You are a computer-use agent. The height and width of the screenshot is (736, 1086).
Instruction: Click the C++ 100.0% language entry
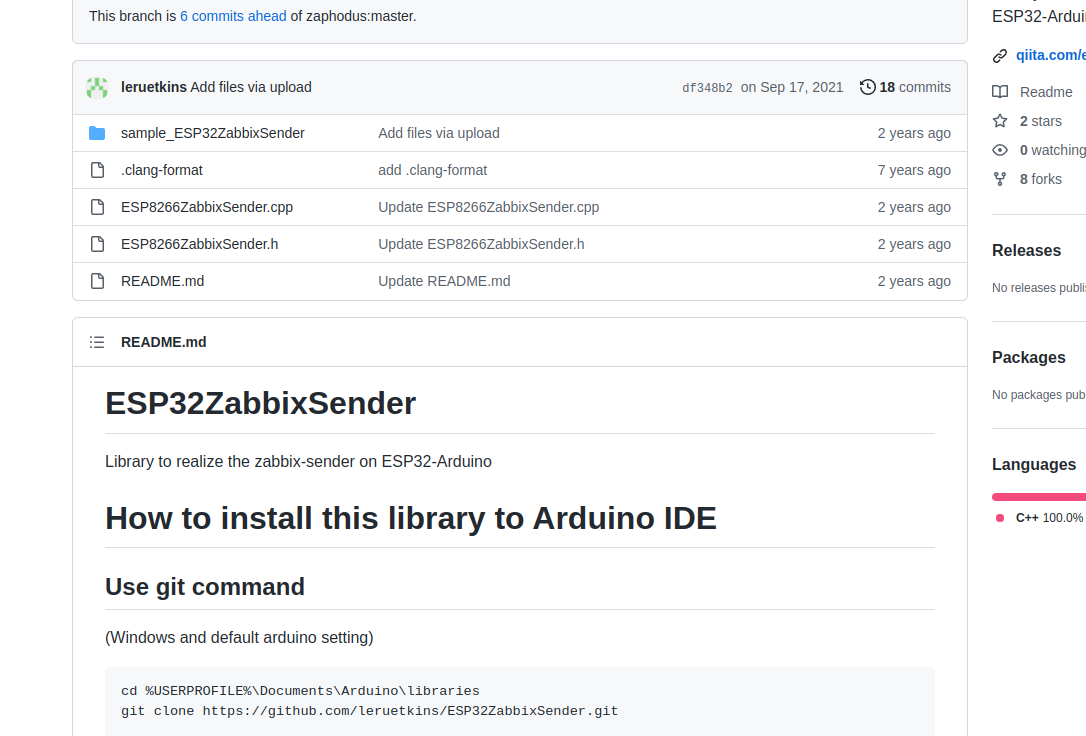click(x=1049, y=518)
